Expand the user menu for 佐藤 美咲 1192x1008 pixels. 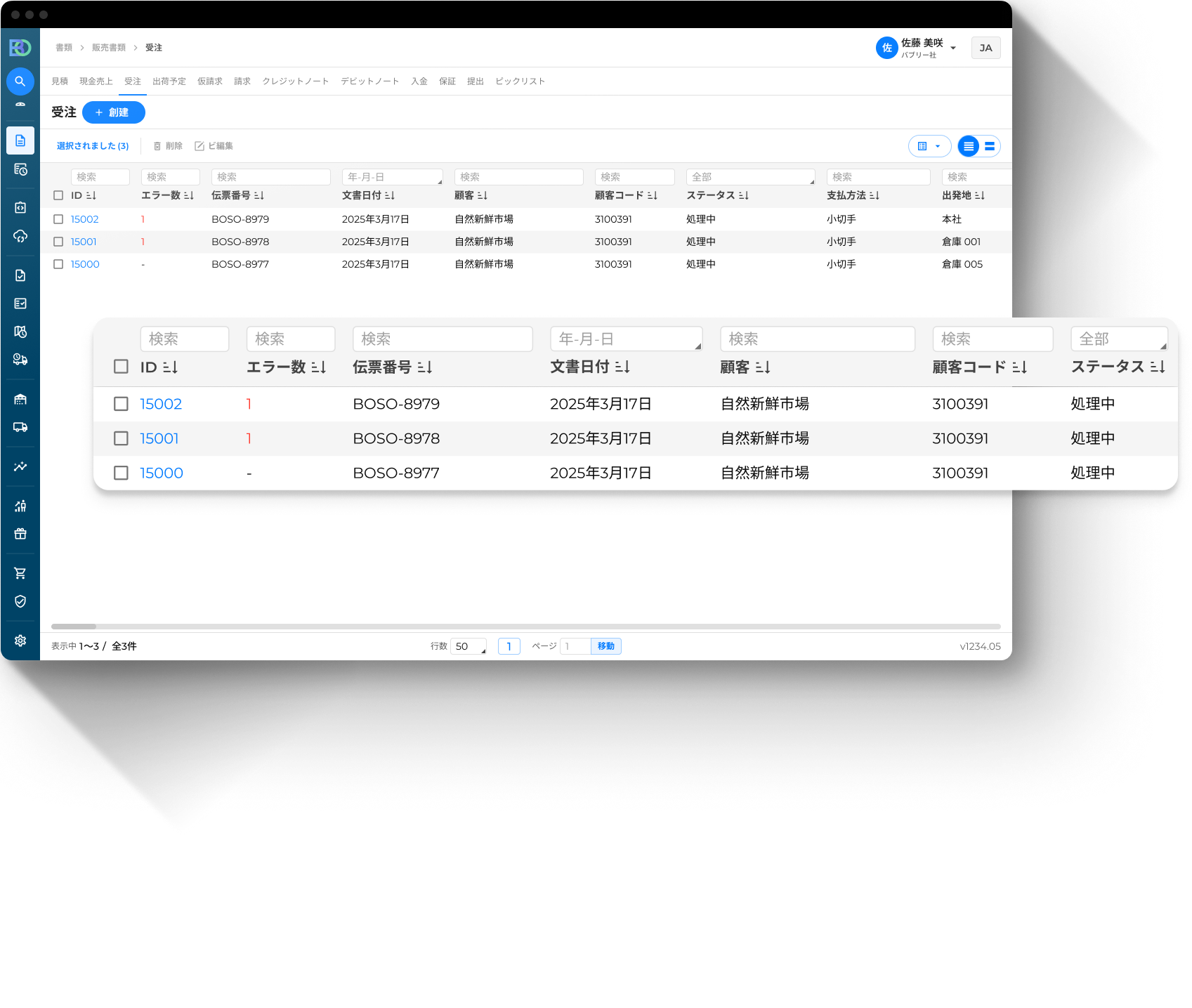coord(953,48)
